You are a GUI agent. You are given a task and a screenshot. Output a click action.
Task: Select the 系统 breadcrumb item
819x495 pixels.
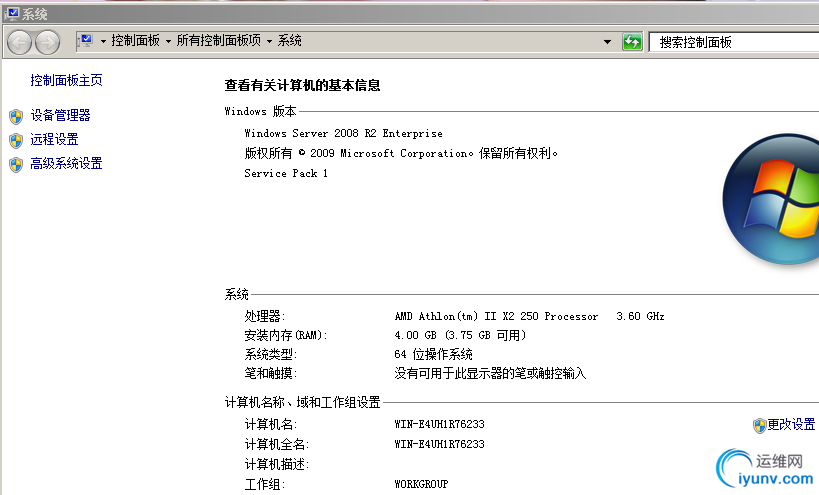(289, 41)
